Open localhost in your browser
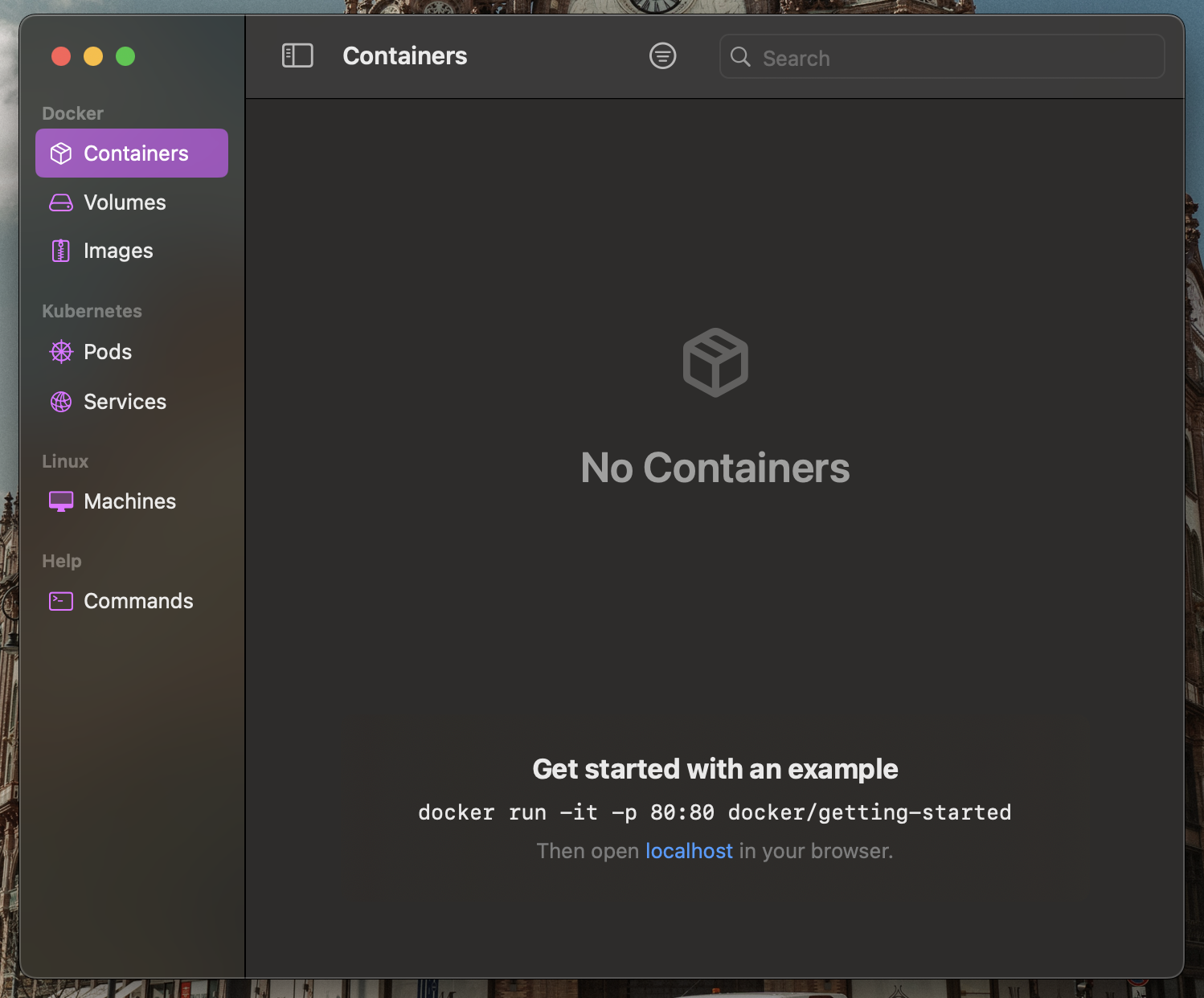Viewport: 1204px width, 998px height. coord(689,851)
